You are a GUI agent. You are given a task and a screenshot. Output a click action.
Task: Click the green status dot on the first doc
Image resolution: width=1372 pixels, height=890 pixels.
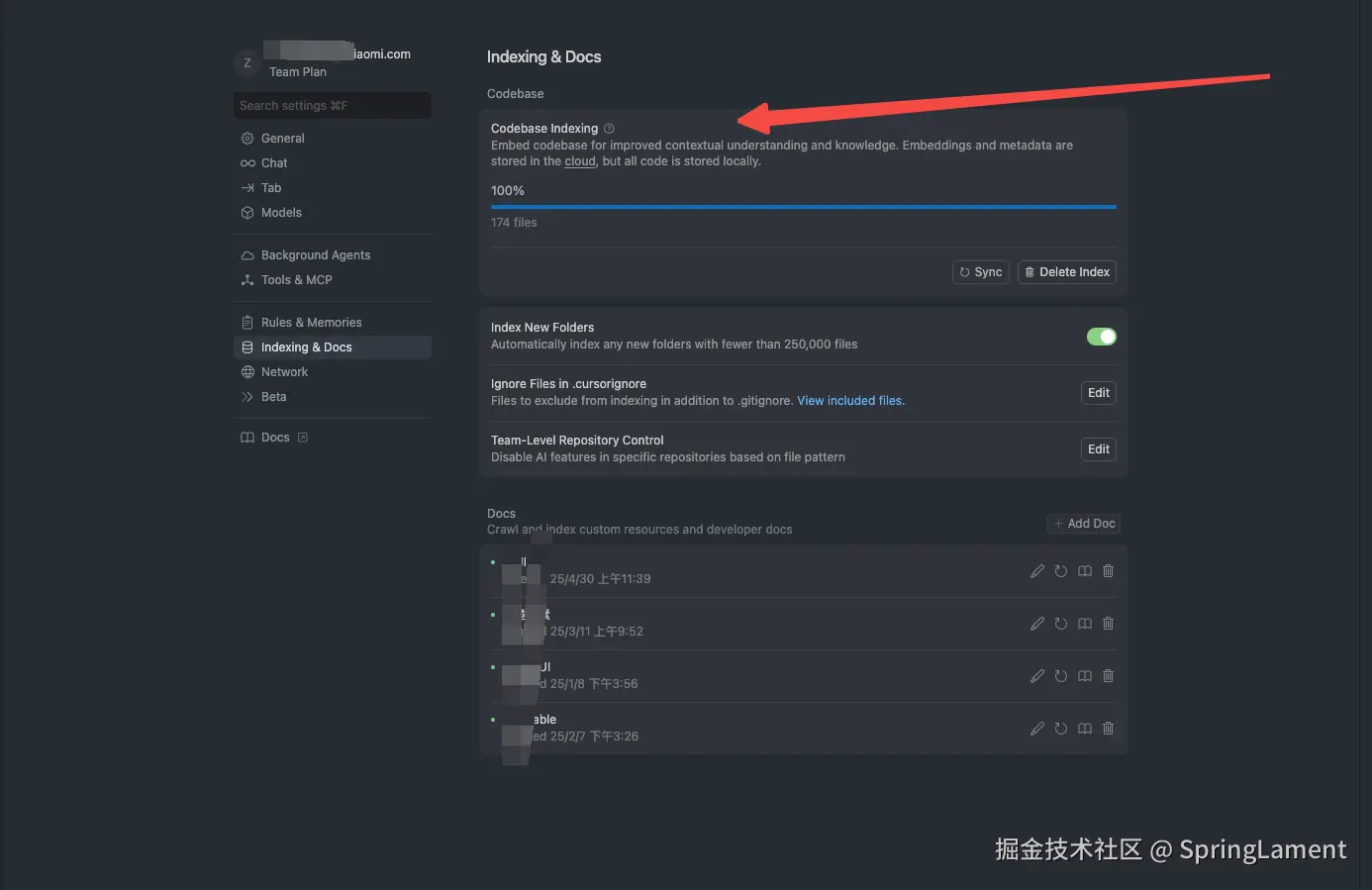pyautogui.click(x=494, y=561)
